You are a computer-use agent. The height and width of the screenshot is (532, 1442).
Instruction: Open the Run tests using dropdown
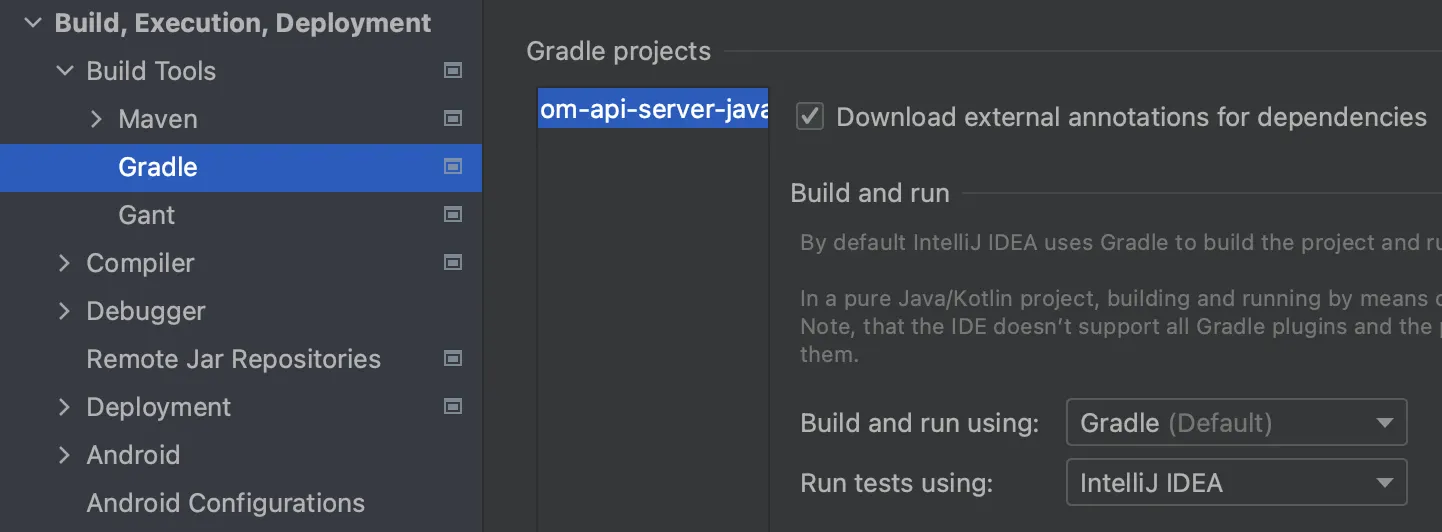click(x=1236, y=484)
